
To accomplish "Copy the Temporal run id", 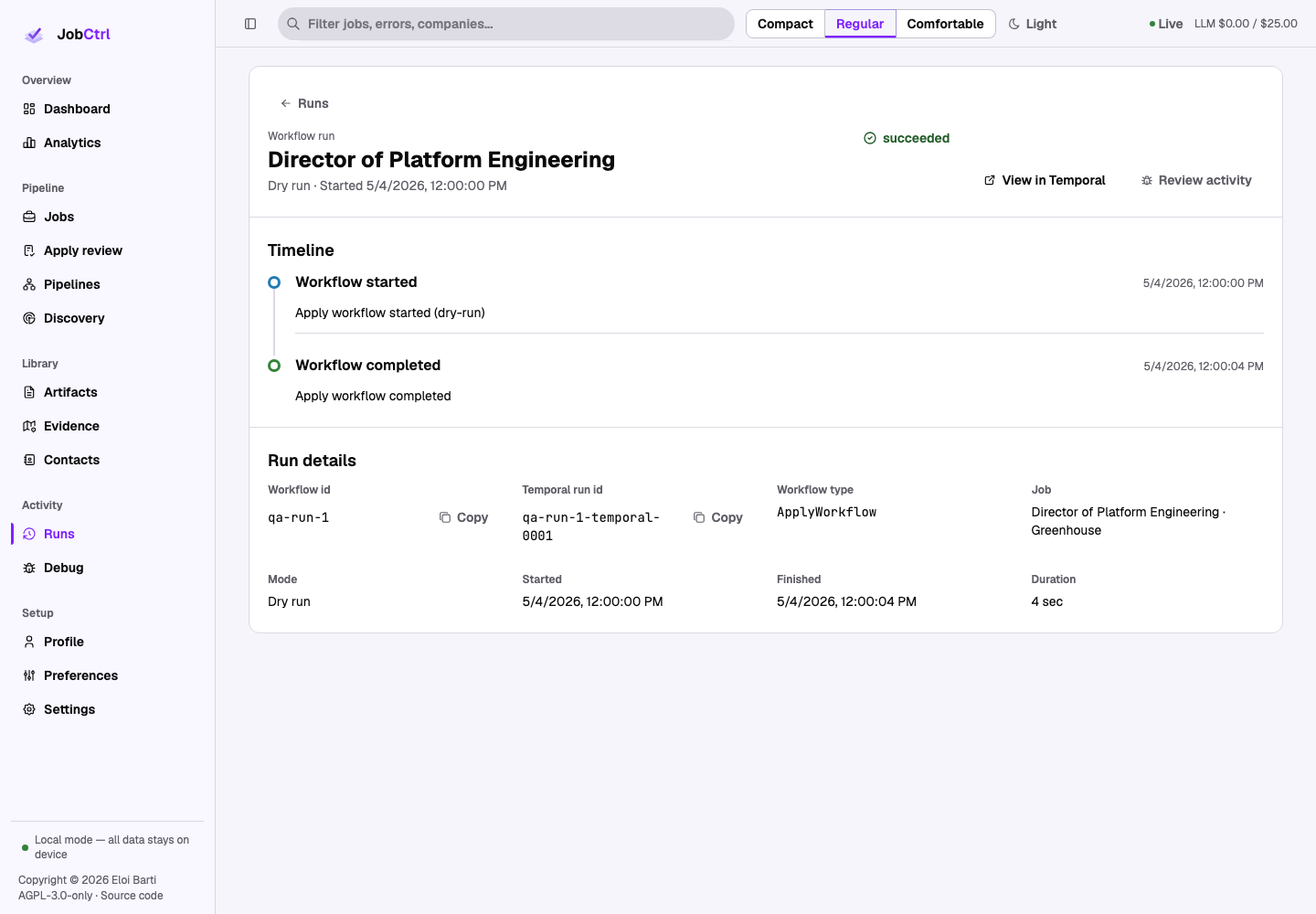I will 717,517.
